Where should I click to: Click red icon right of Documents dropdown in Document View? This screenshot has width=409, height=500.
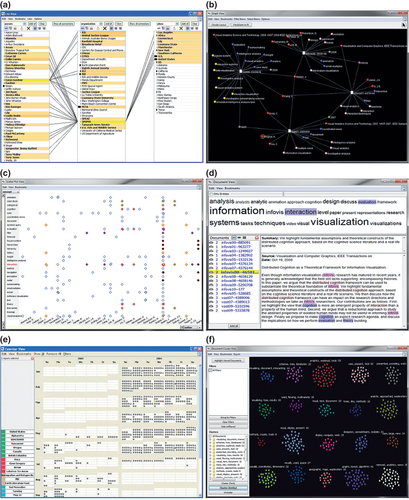pos(257,238)
